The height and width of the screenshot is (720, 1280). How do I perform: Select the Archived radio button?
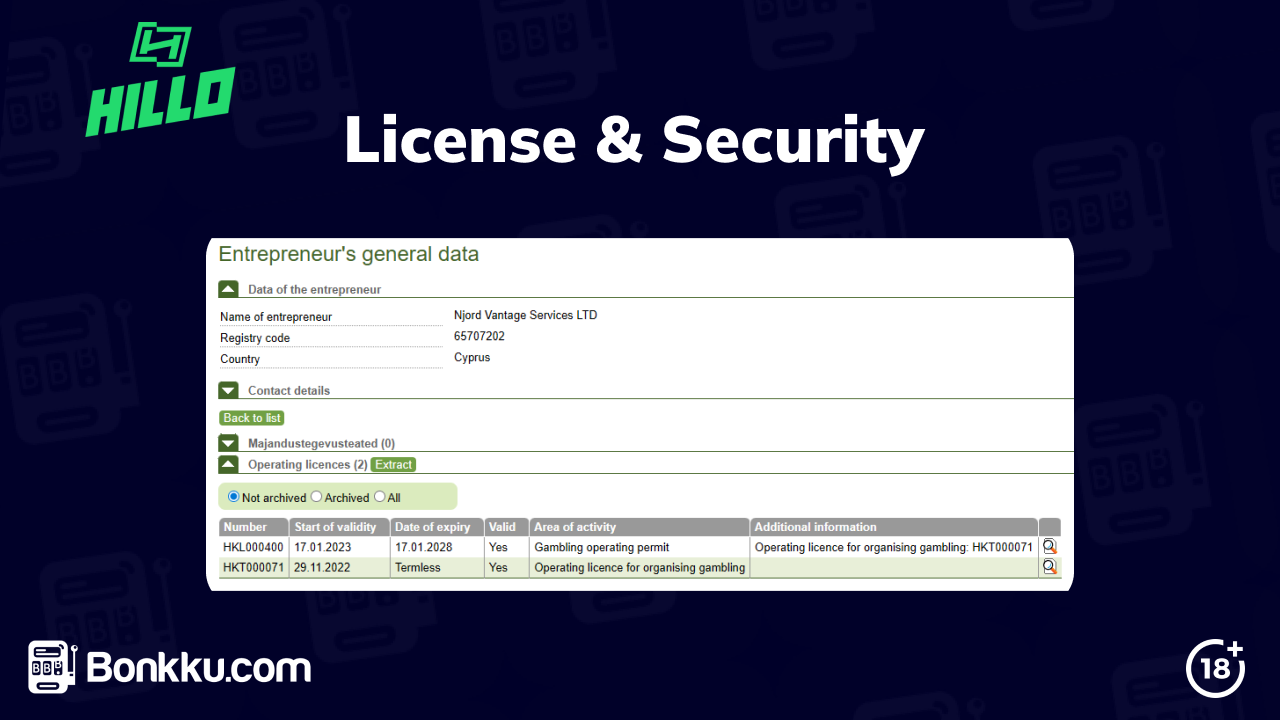click(x=316, y=497)
